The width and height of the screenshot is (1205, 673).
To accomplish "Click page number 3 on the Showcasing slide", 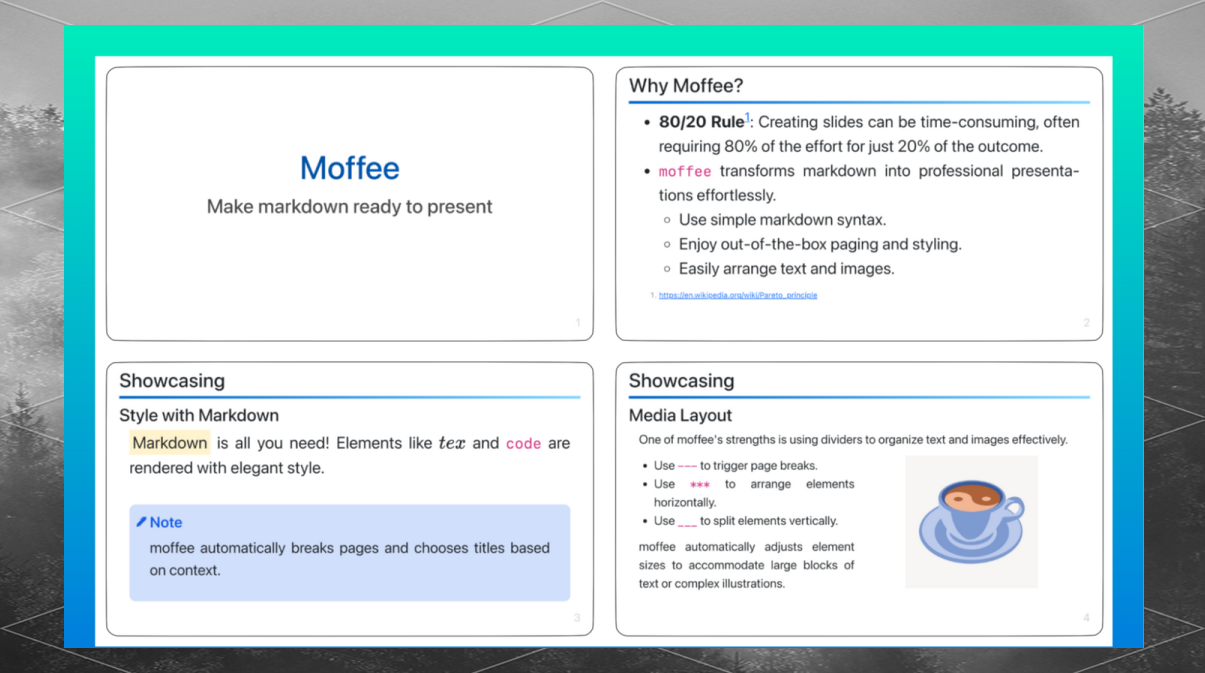I will pyautogui.click(x=577, y=618).
